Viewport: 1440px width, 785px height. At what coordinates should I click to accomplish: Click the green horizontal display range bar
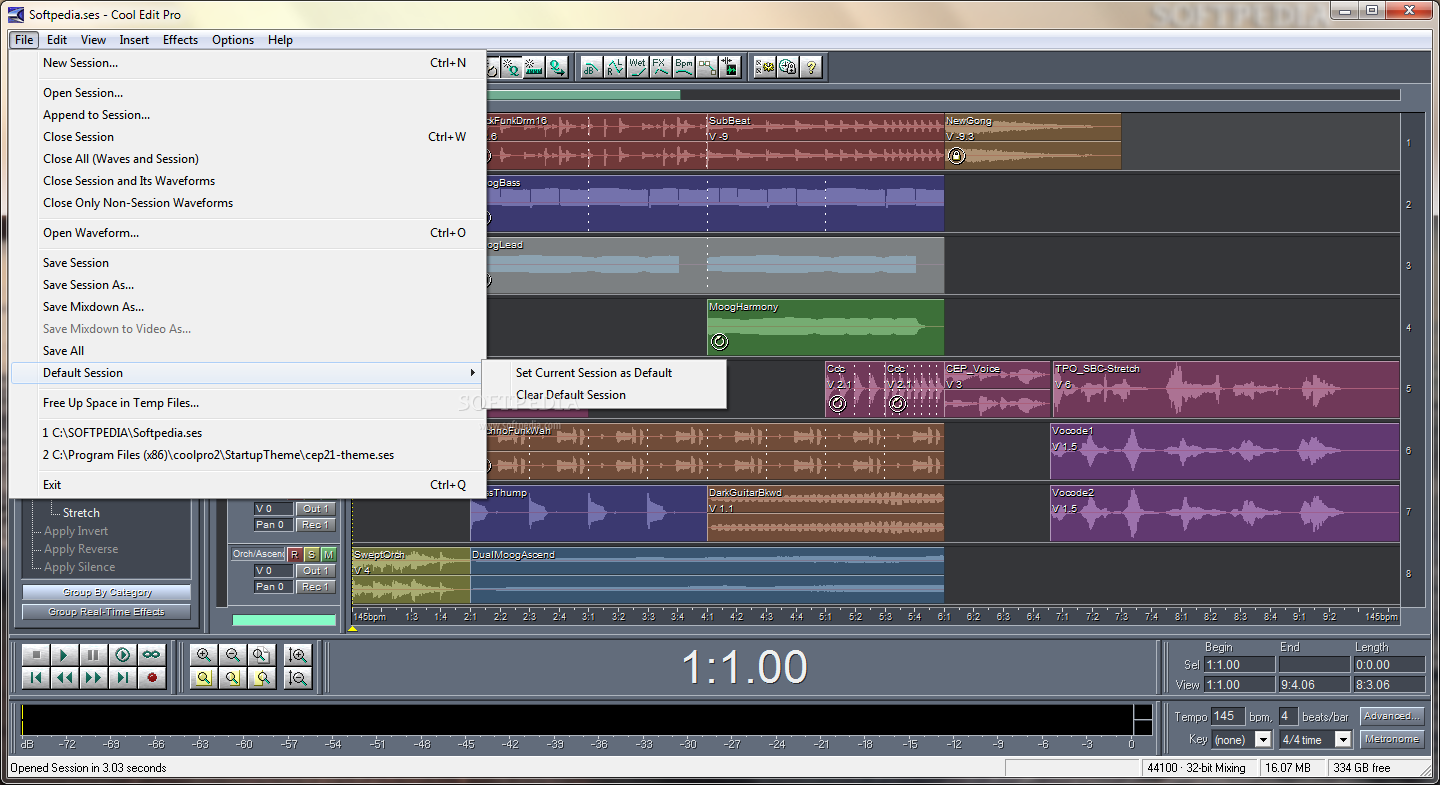[x=584, y=95]
